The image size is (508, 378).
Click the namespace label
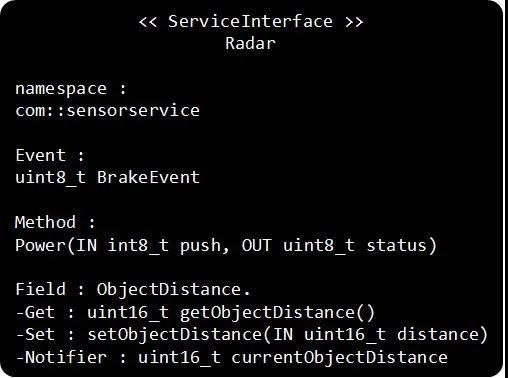coord(61,89)
